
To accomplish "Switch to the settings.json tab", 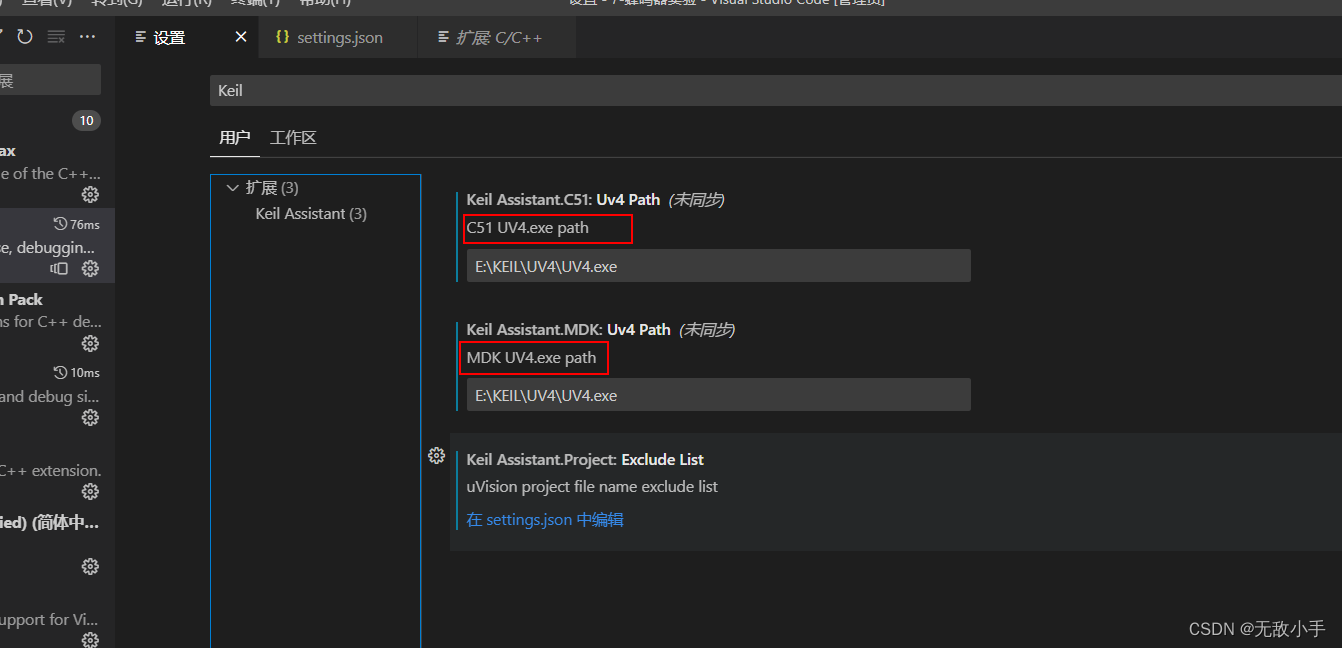I will (x=339, y=38).
